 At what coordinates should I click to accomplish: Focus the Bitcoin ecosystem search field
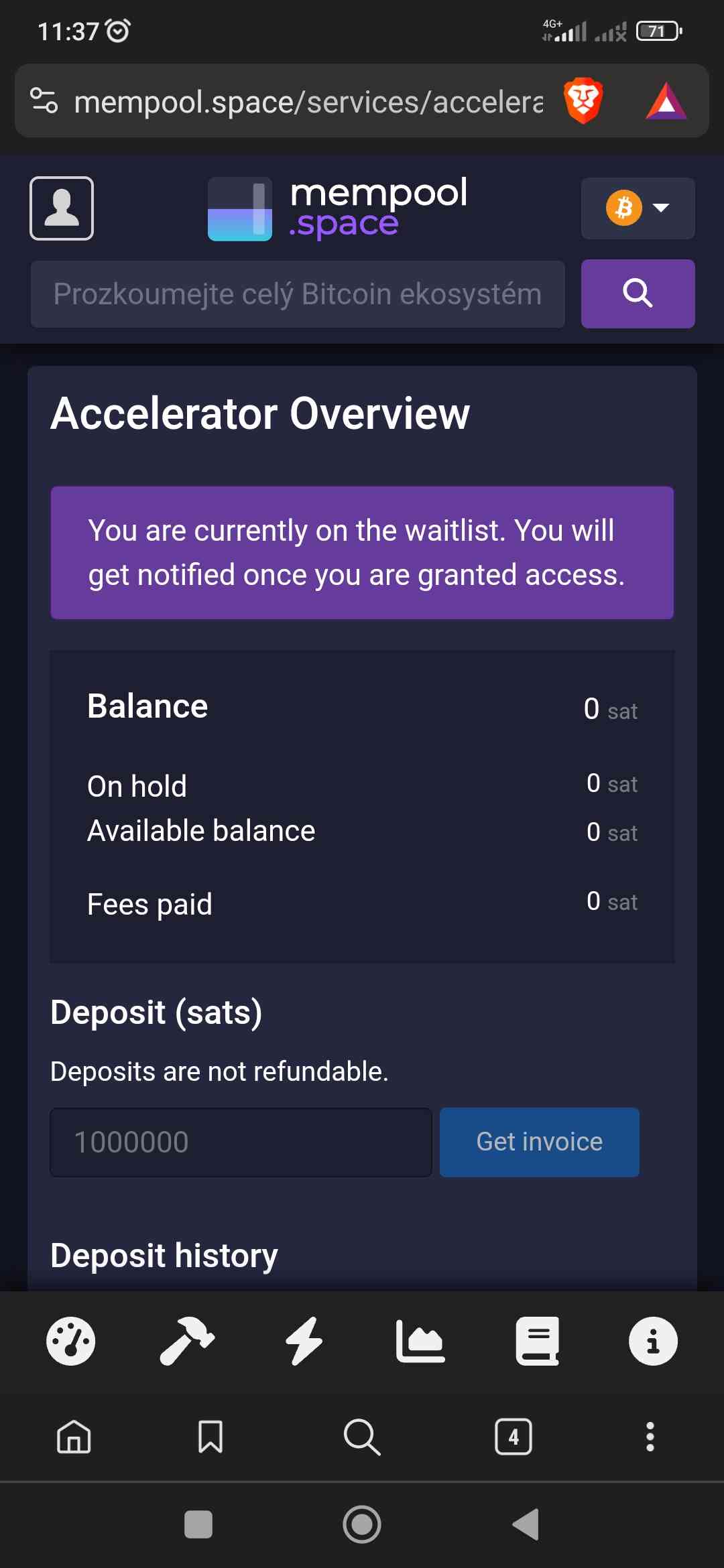pos(298,294)
